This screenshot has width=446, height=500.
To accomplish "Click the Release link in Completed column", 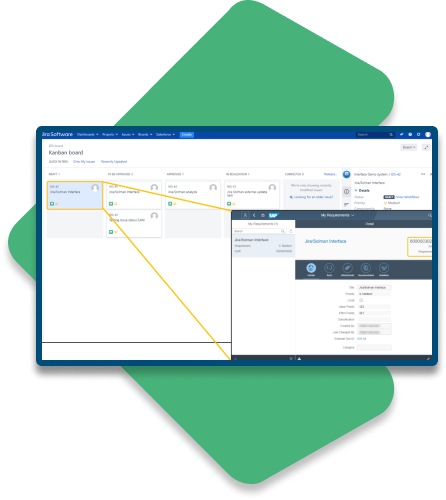I will click(330, 174).
